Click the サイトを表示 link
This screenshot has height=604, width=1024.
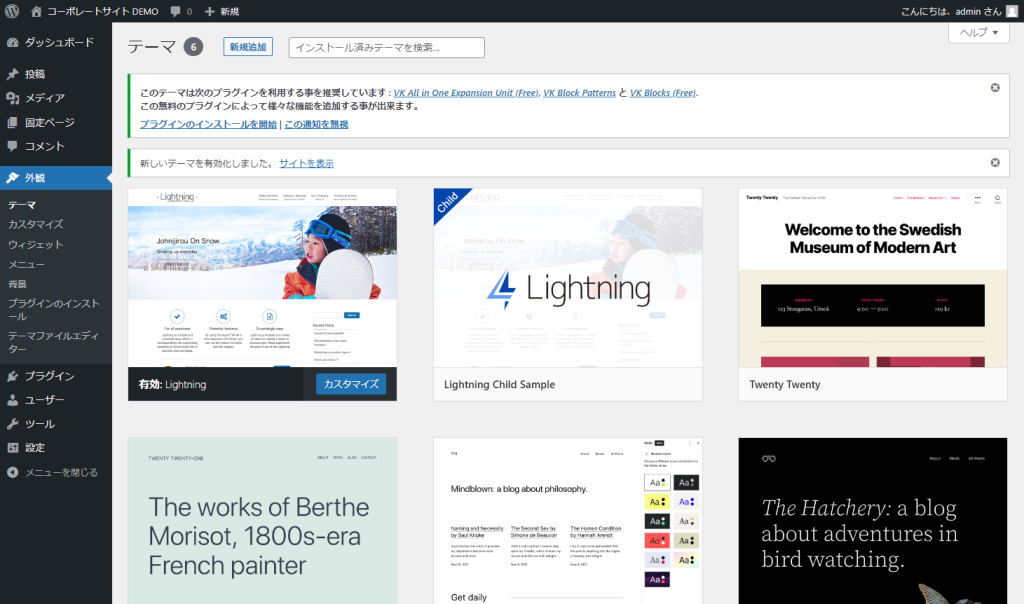[x=306, y=163]
